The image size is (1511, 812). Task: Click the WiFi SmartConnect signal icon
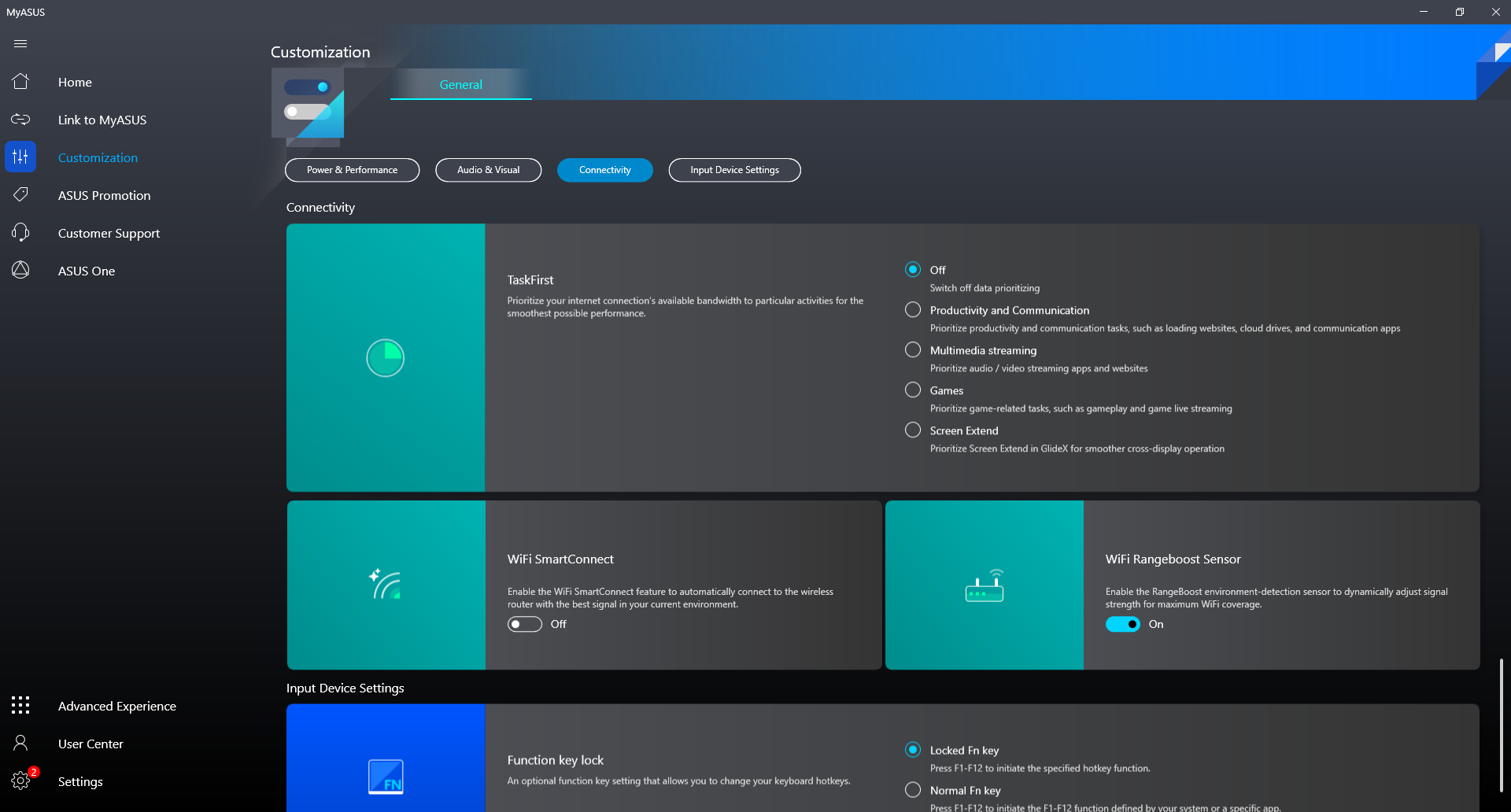[x=386, y=585]
